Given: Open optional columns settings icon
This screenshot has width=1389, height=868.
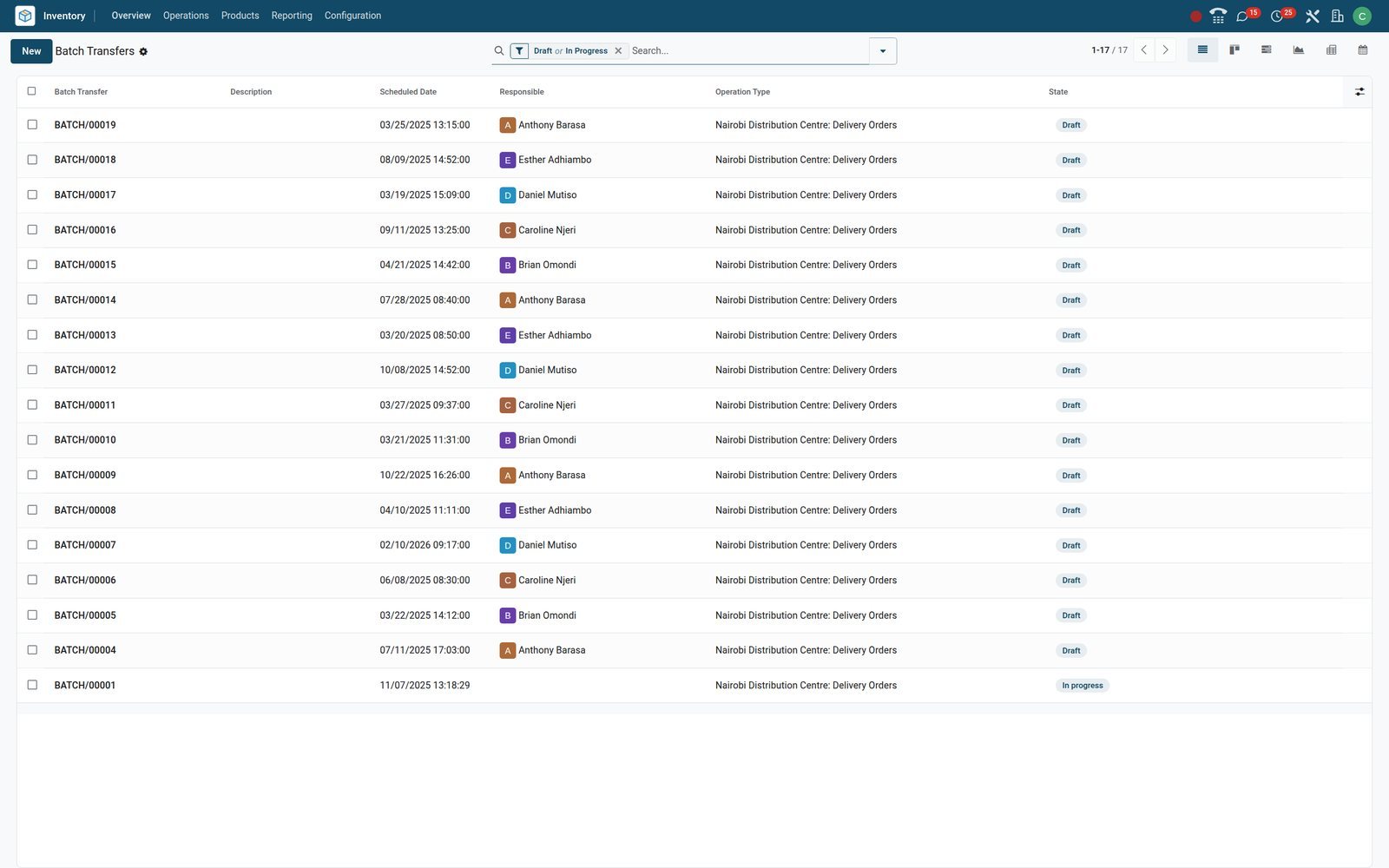Looking at the screenshot, I should [1359, 92].
